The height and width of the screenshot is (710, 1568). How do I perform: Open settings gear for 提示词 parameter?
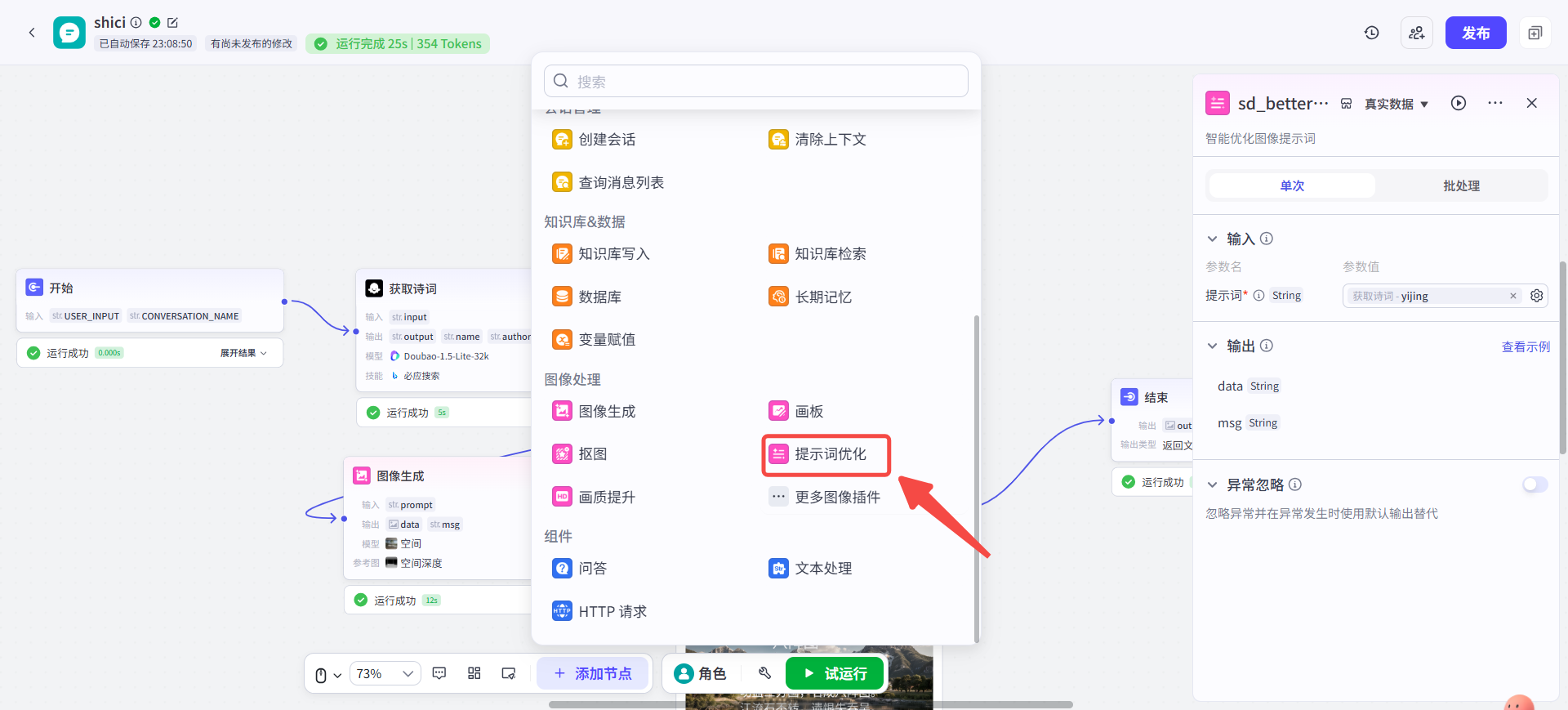pyautogui.click(x=1537, y=296)
